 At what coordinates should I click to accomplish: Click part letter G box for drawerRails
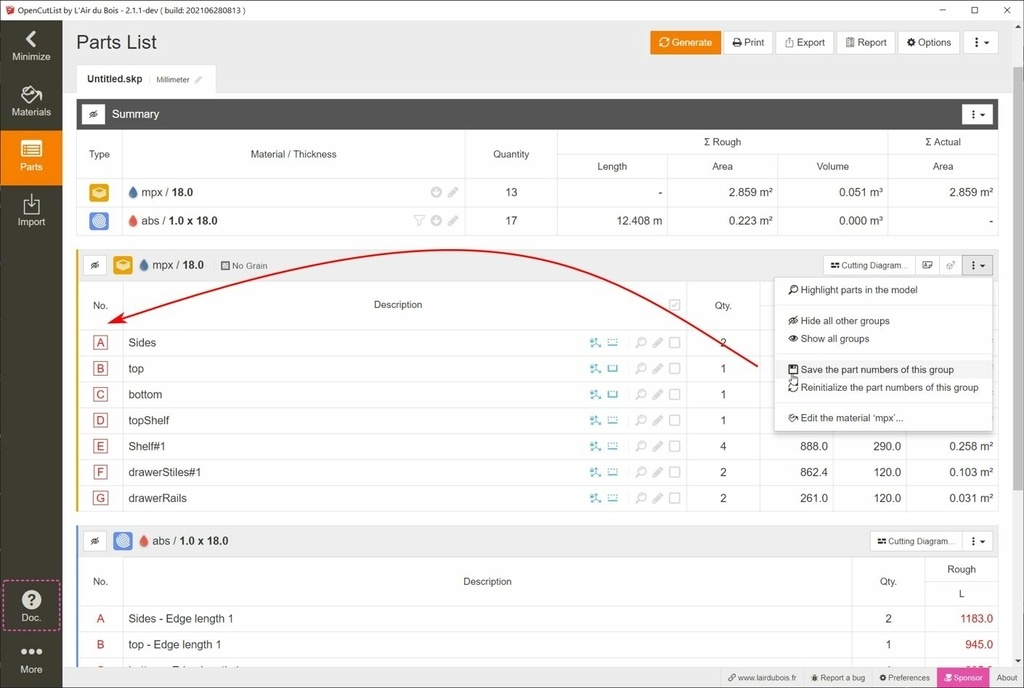tap(100, 498)
